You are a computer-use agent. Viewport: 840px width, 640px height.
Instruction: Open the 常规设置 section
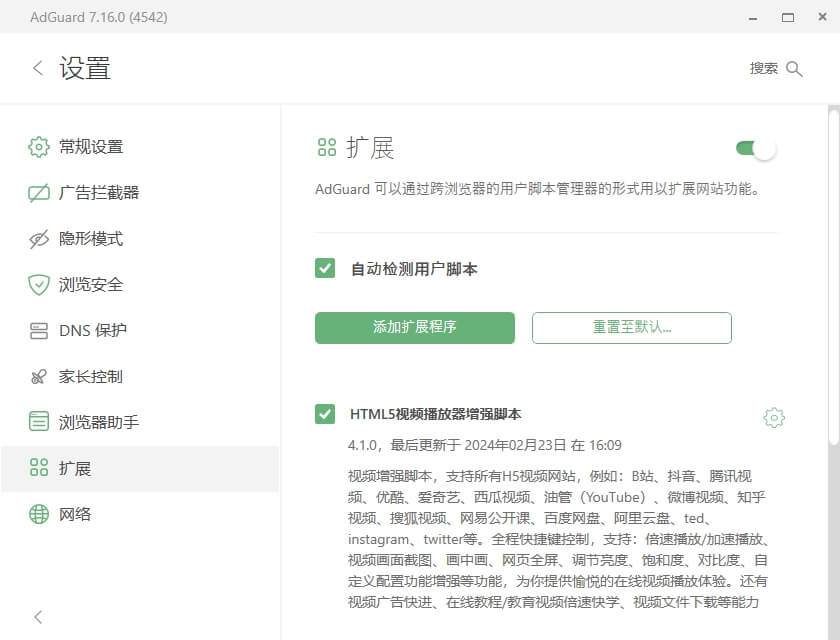140,147
